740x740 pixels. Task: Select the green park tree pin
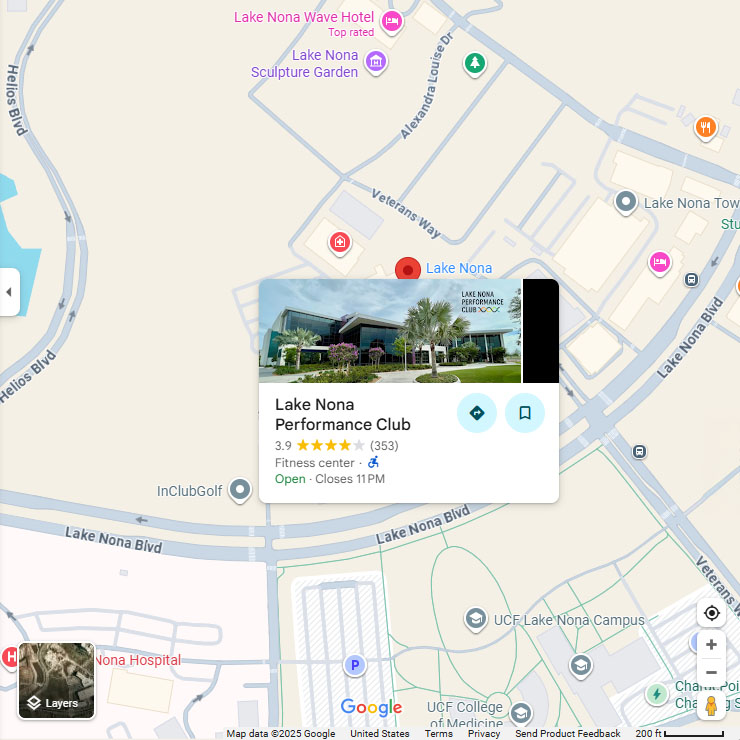pos(475,63)
